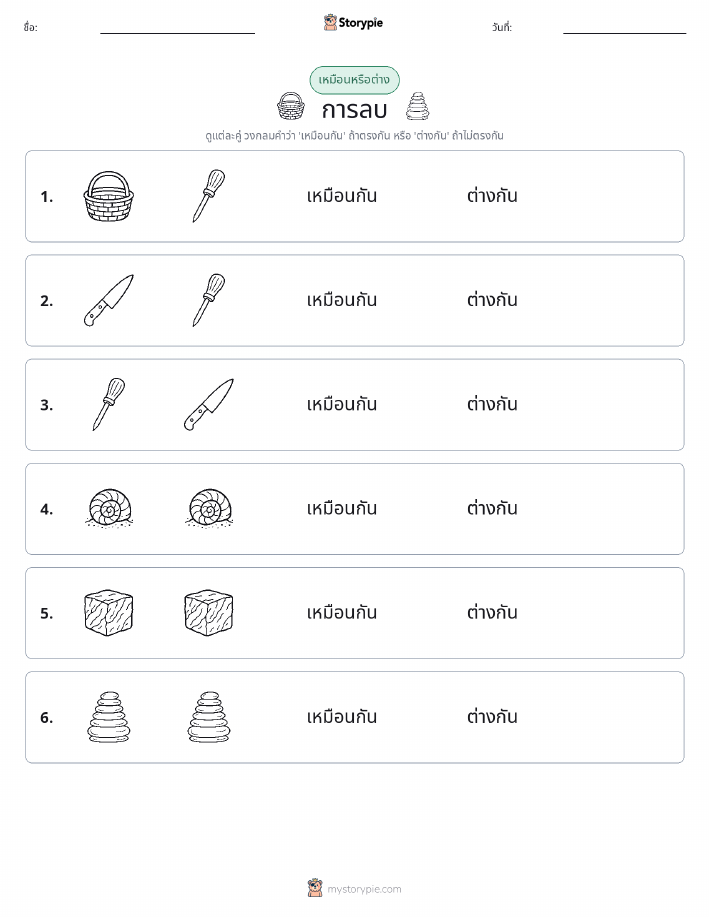This screenshot has height=917, width=709.
Task: Click the kitchen knife picture in row 3
Action: 209,405
